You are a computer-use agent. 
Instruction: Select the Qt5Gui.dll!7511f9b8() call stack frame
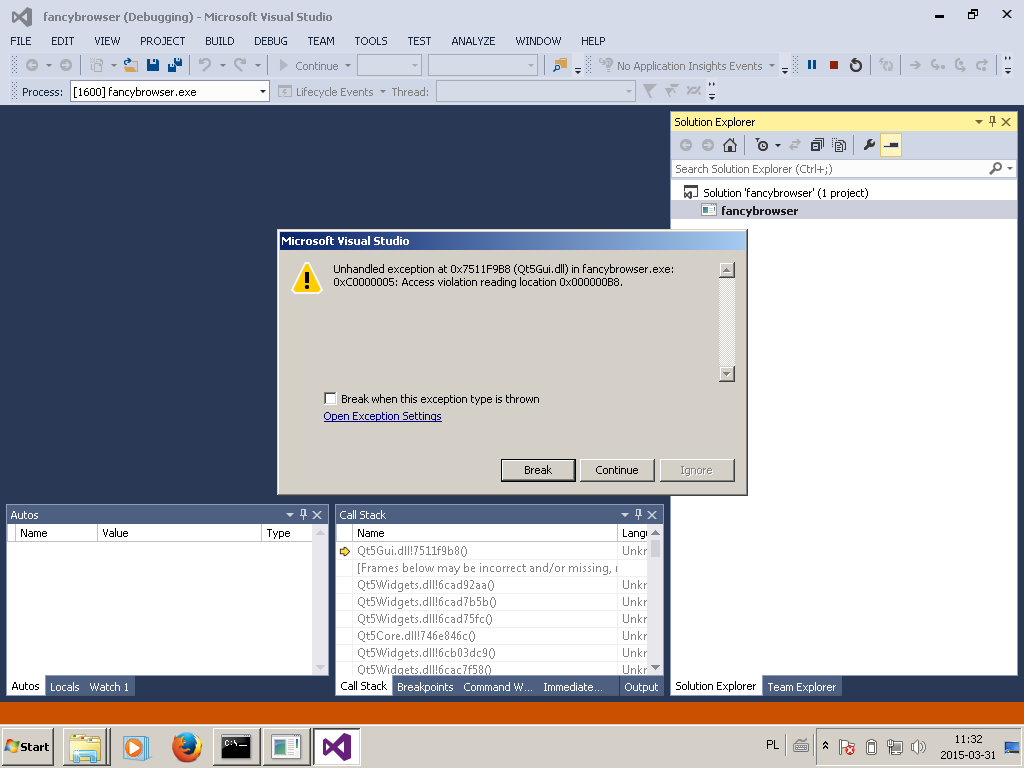pyautogui.click(x=412, y=551)
